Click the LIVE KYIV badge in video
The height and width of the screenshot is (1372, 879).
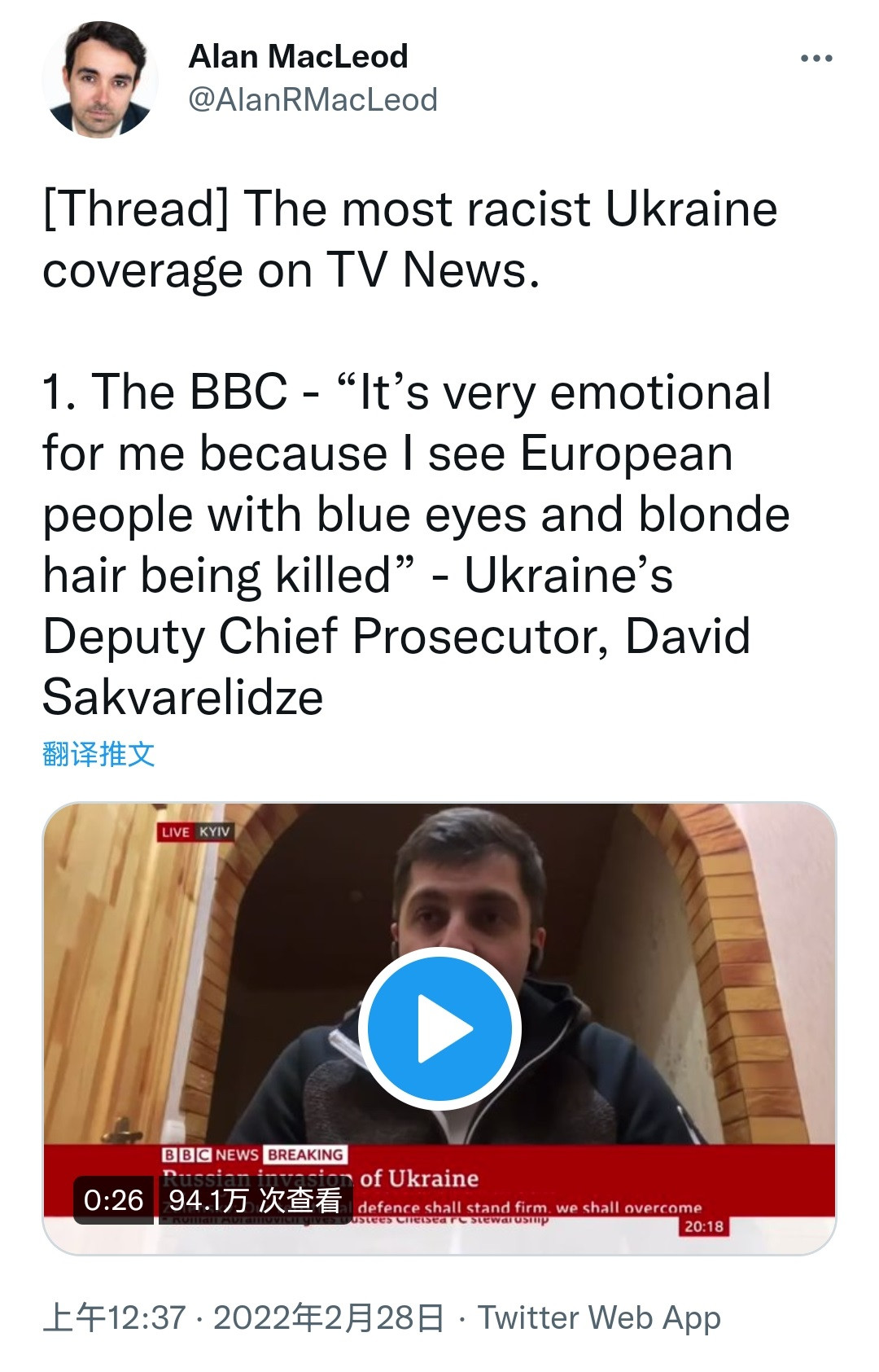click(x=195, y=831)
